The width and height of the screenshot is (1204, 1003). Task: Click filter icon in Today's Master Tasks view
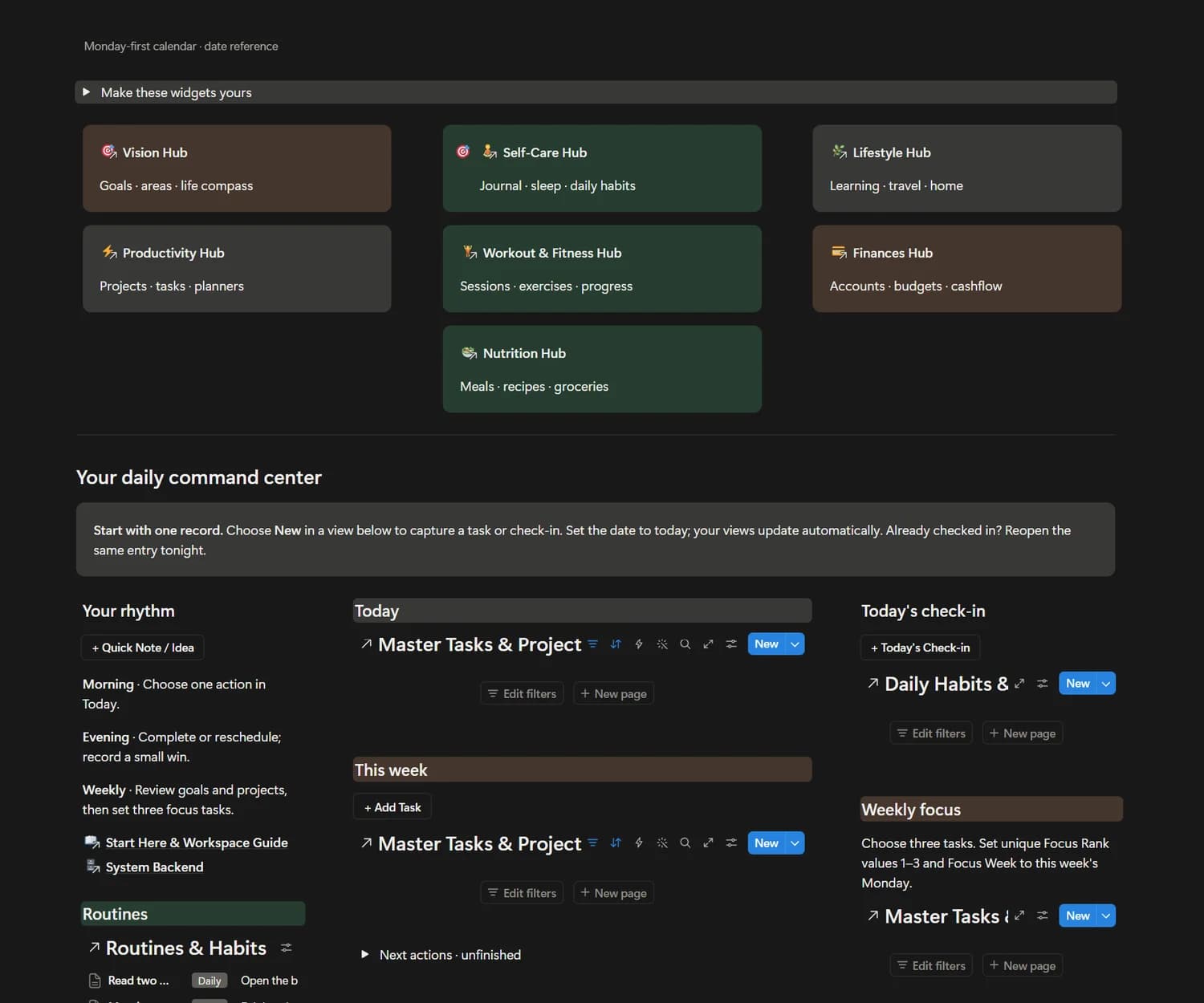(x=592, y=644)
